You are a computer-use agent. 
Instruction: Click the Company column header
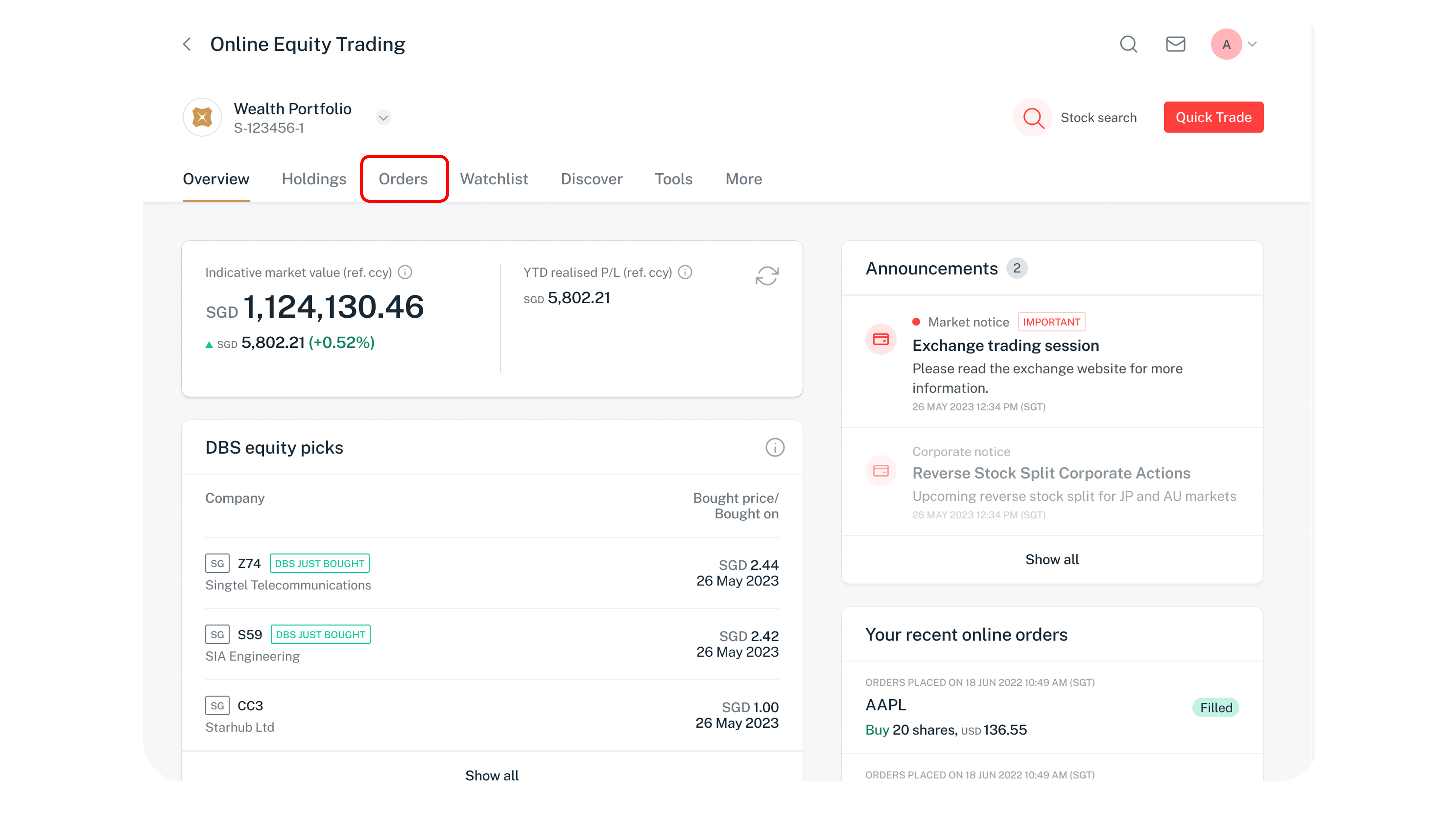click(235, 498)
